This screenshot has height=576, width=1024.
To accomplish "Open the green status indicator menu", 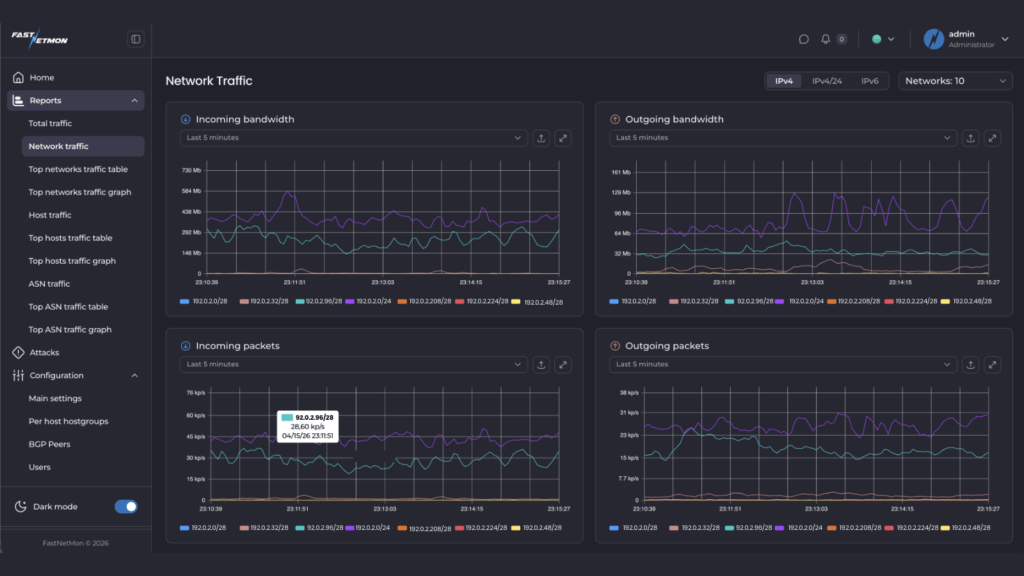I will click(x=882, y=39).
